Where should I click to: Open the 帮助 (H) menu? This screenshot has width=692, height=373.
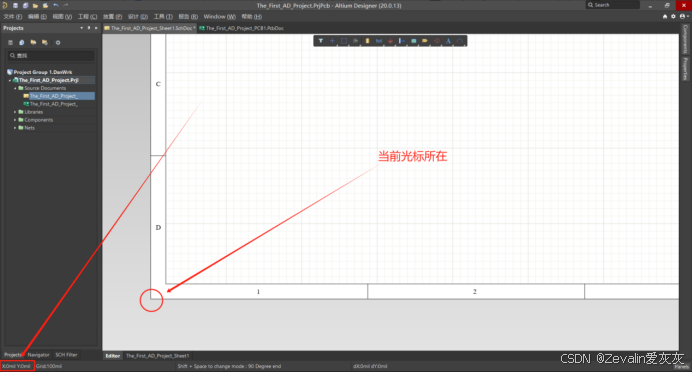click(x=252, y=16)
